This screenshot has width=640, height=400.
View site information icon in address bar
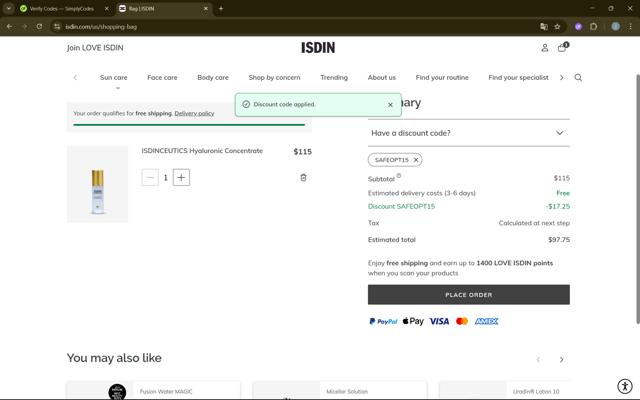[57, 27]
